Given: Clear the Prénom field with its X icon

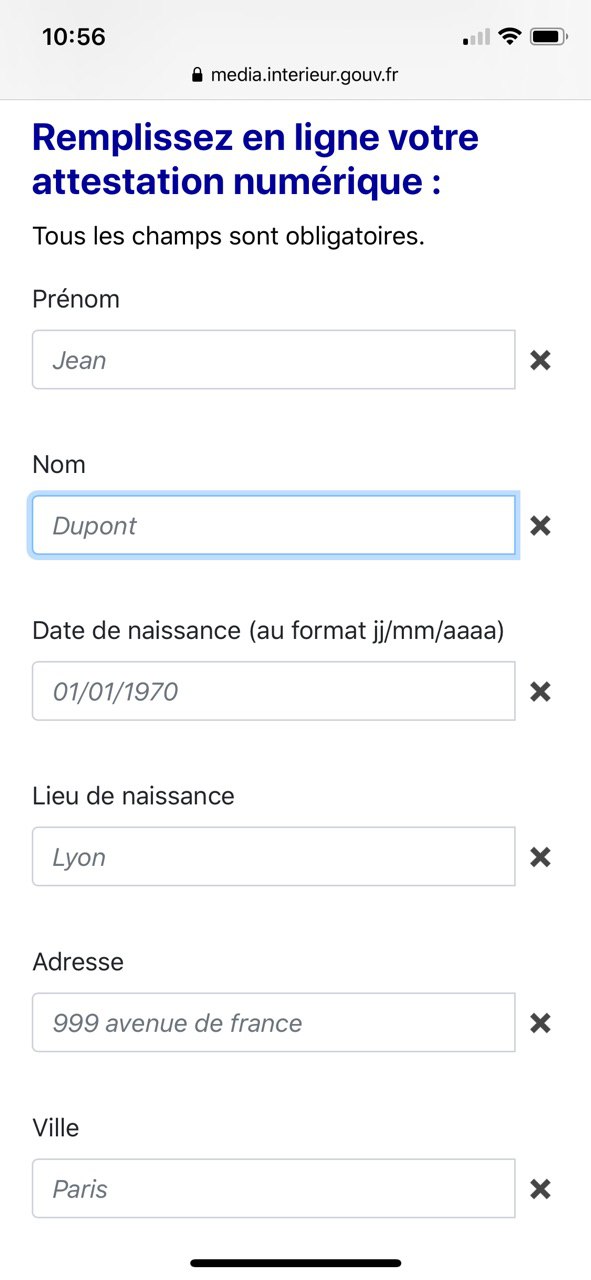Looking at the screenshot, I should point(540,360).
